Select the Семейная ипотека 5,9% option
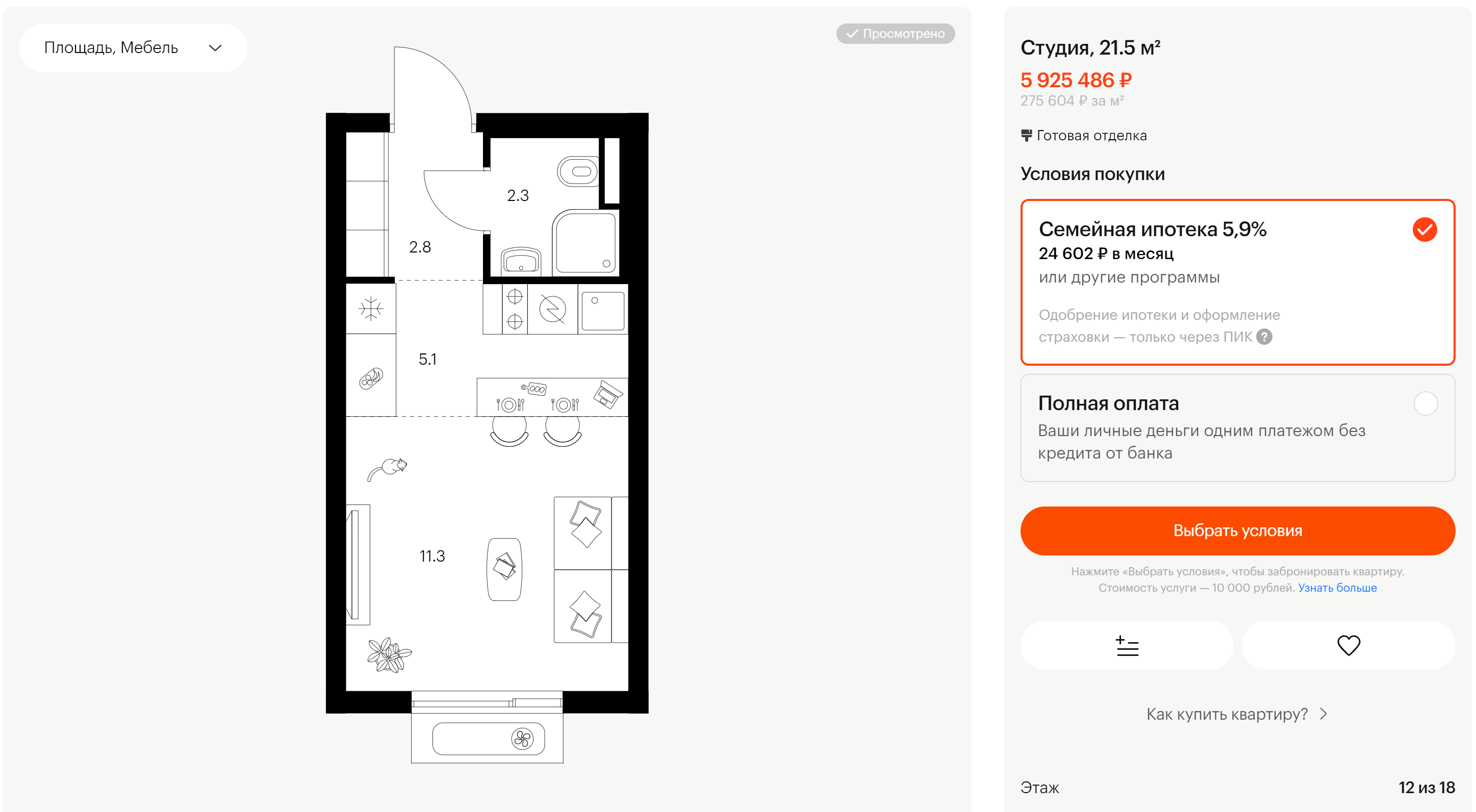 click(x=1238, y=282)
